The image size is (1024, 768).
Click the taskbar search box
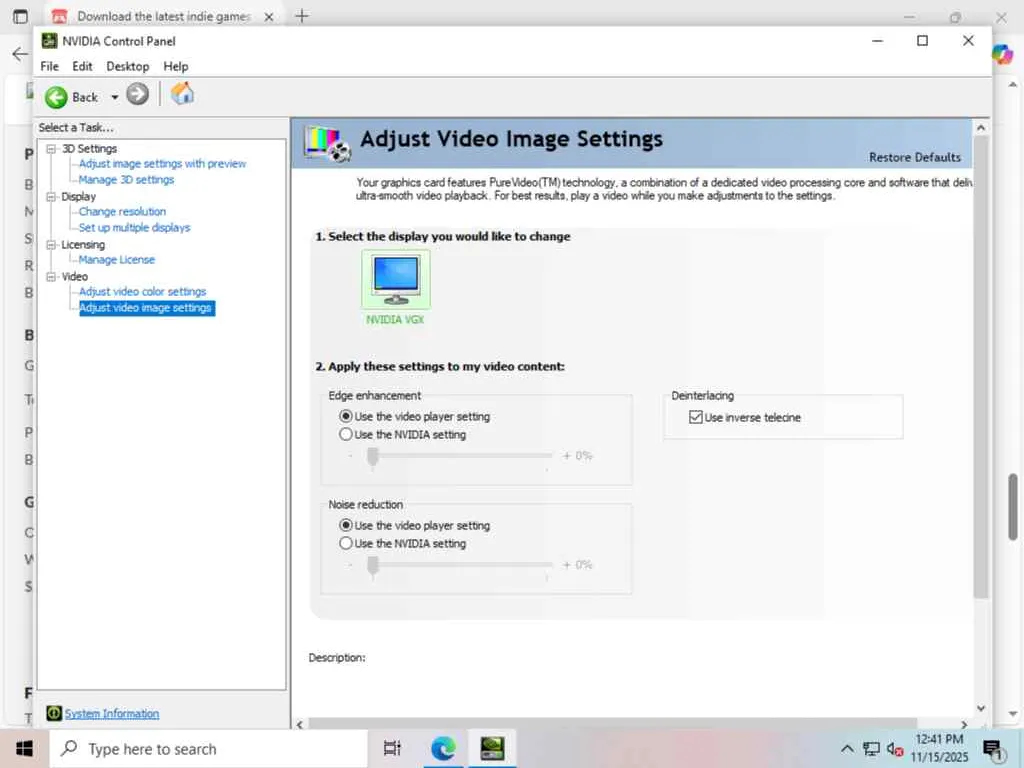pyautogui.click(x=209, y=749)
